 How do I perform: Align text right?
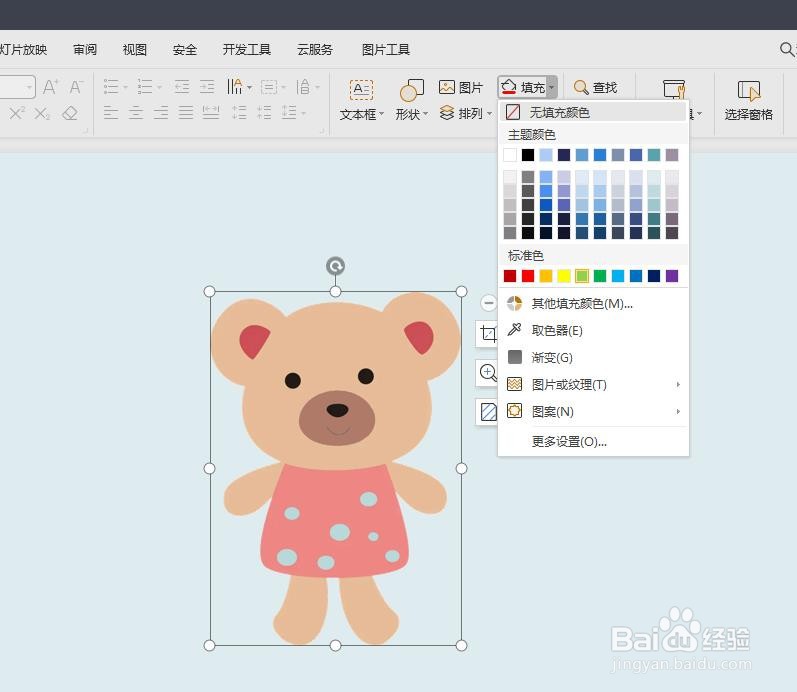pos(161,112)
